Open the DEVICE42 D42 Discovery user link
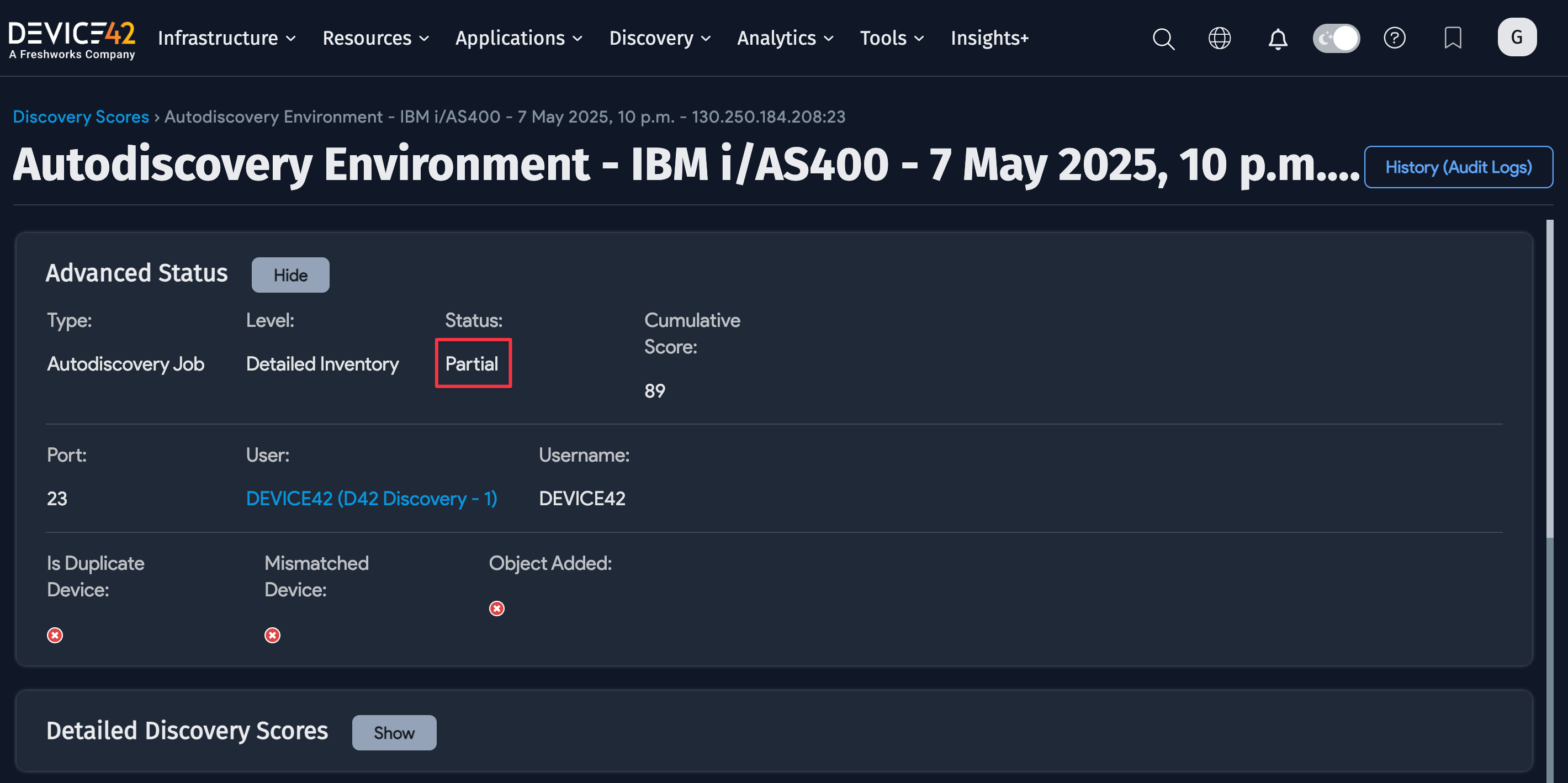The width and height of the screenshot is (1568, 783). point(372,498)
